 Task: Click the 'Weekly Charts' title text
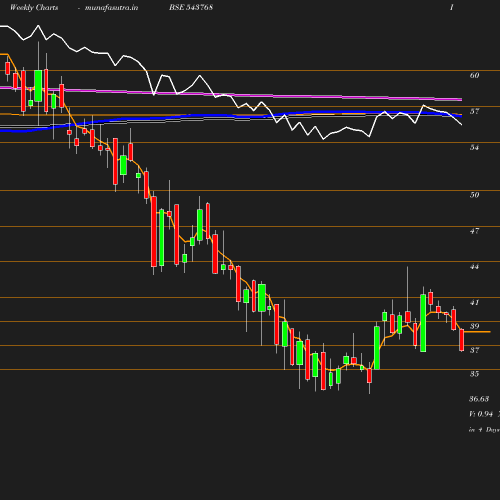coord(34,7)
